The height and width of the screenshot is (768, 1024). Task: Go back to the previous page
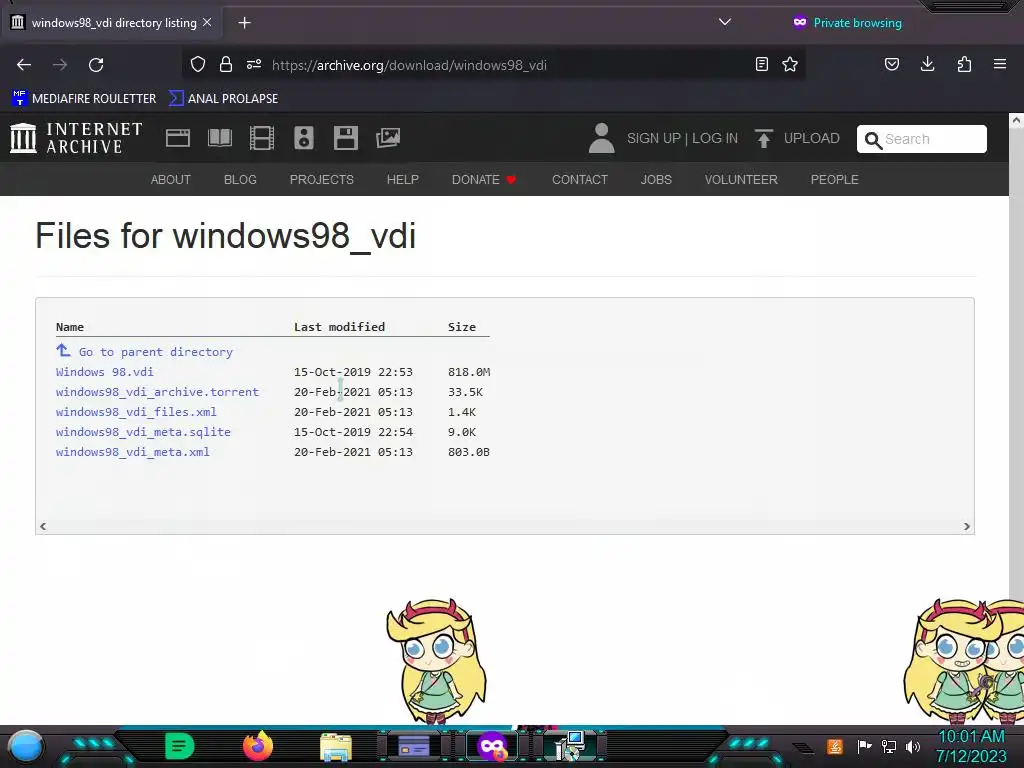[x=24, y=65]
